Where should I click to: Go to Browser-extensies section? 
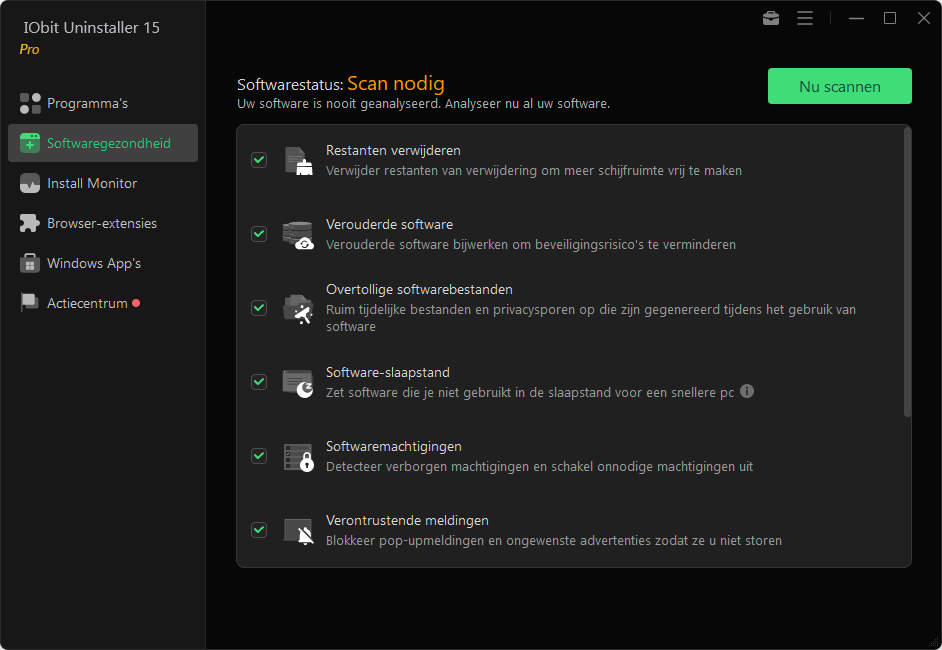tap(101, 223)
